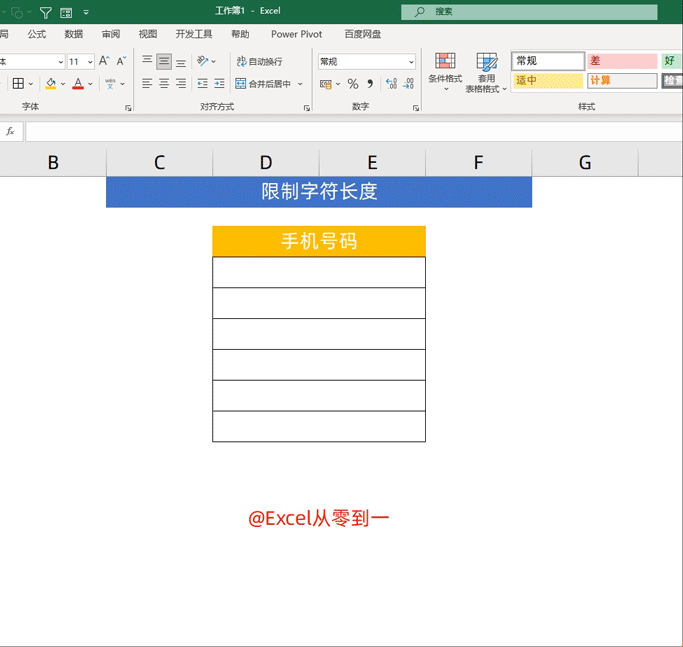Open the 数据 ribbon tab
Screen dimensions: 683x647
[x=74, y=34]
